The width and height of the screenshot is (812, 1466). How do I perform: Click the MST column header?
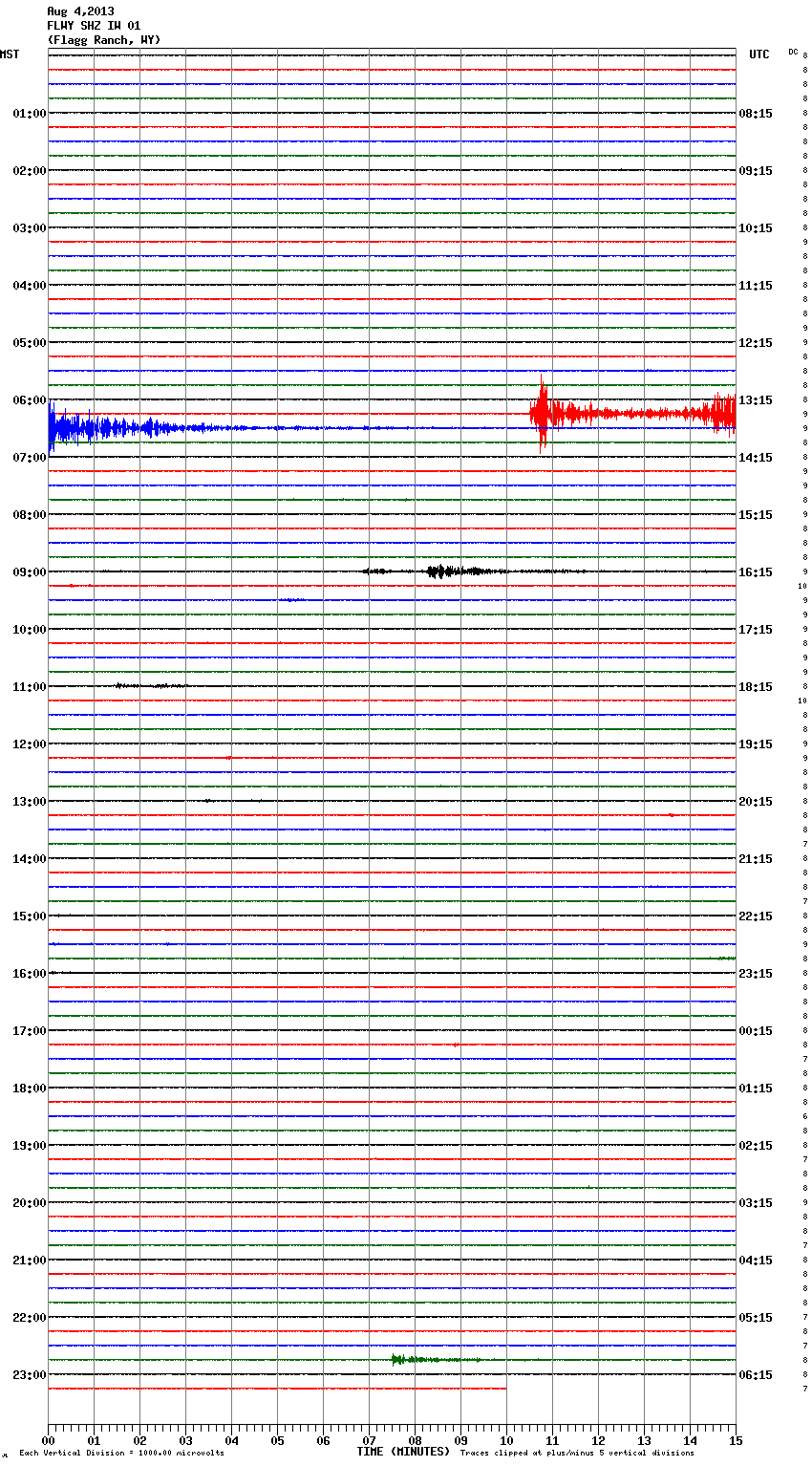pyautogui.click(x=10, y=54)
